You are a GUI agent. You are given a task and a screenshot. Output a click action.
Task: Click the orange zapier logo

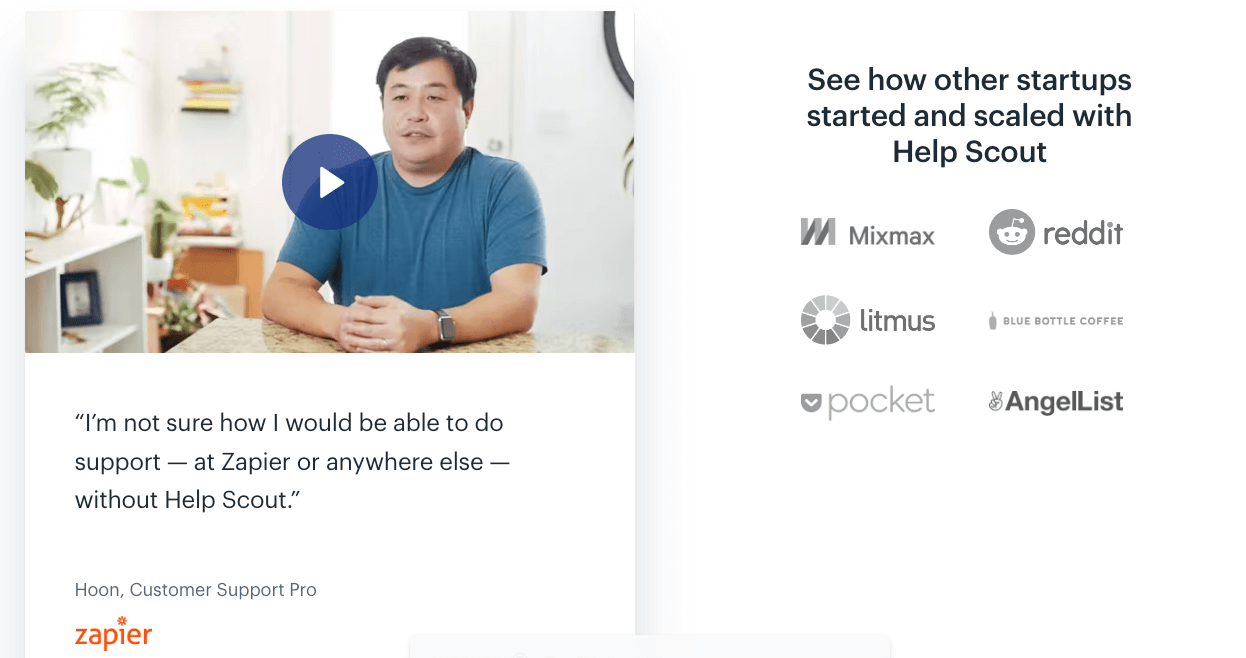coord(113,634)
